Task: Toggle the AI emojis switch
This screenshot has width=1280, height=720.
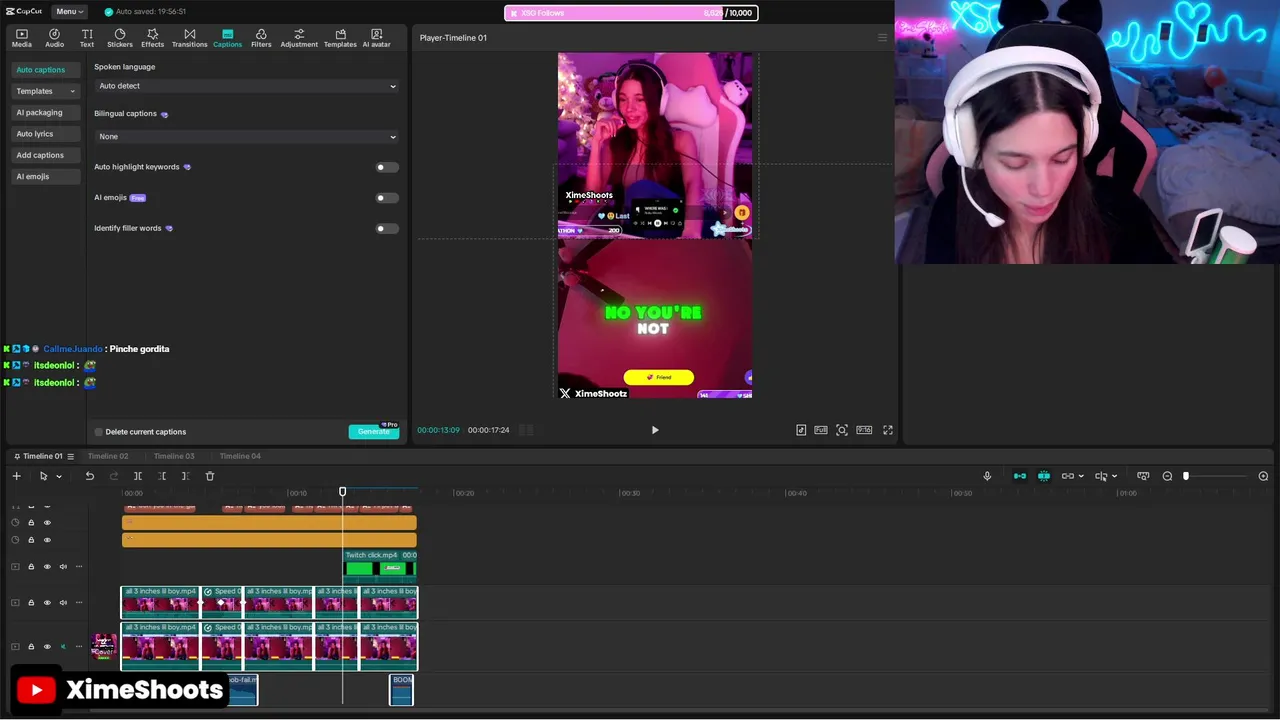Action: click(386, 198)
